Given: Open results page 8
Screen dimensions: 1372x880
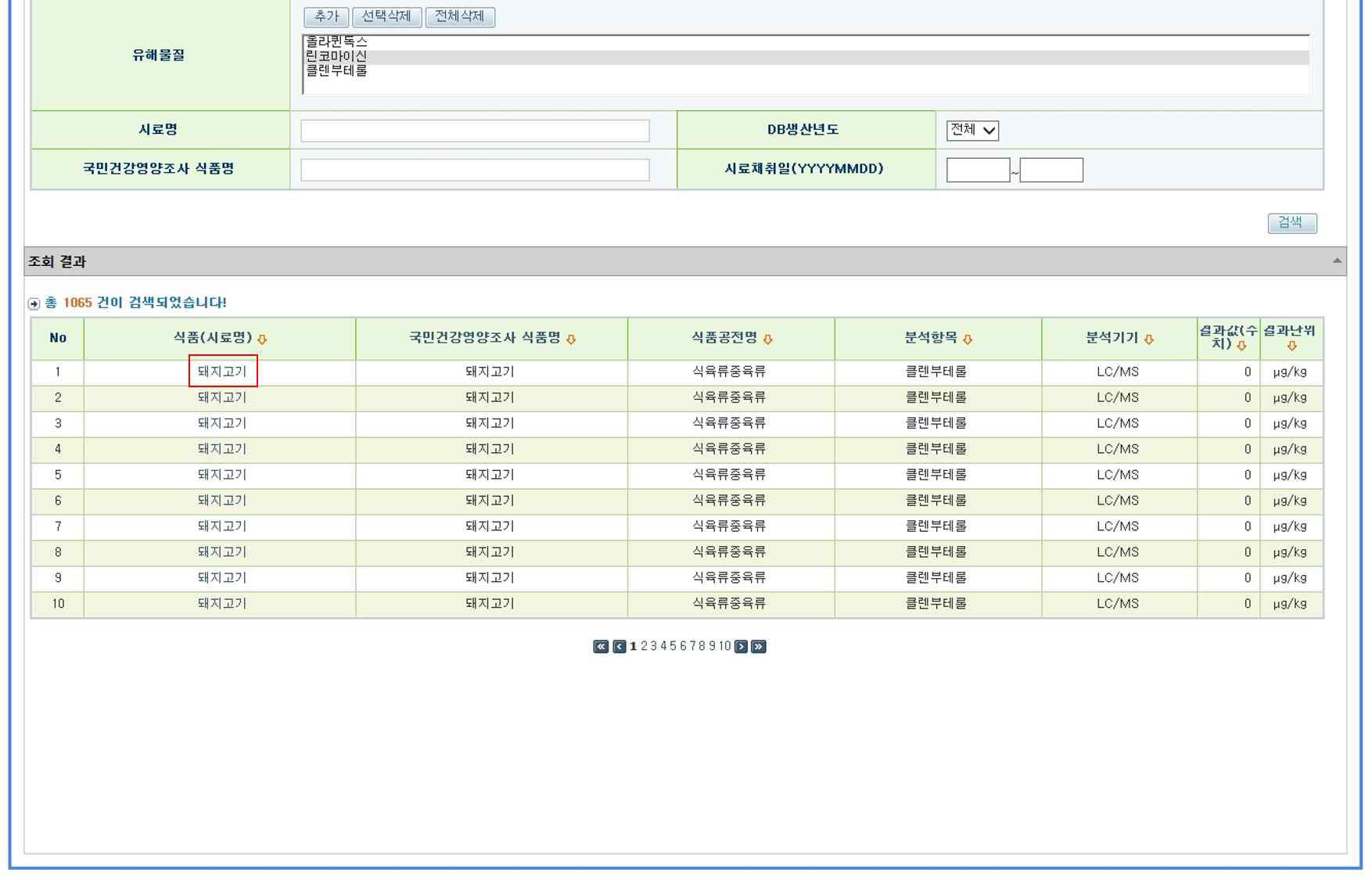Looking at the screenshot, I should [702, 646].
